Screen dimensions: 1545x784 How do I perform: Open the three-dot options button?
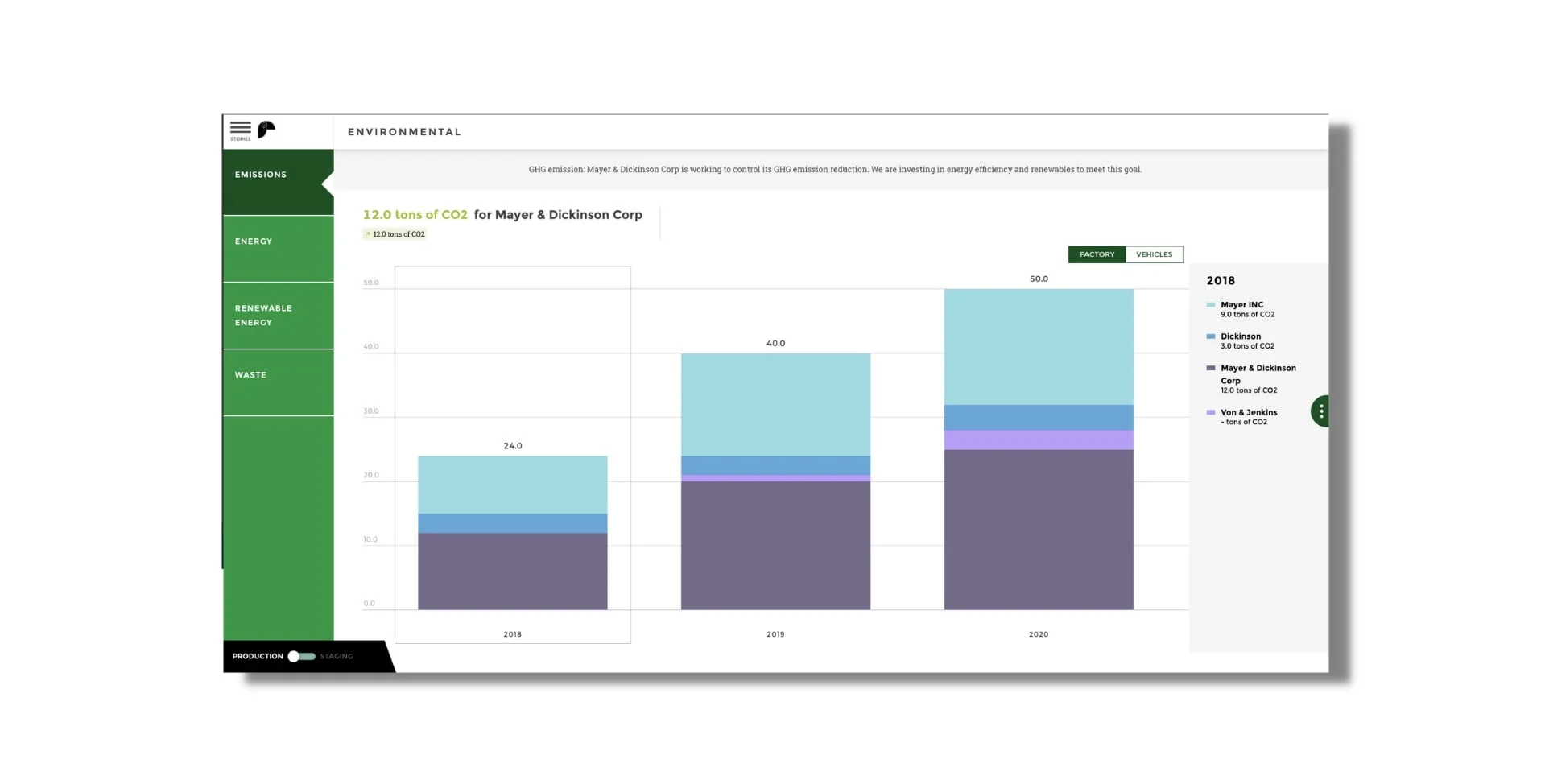(1320, 411)
